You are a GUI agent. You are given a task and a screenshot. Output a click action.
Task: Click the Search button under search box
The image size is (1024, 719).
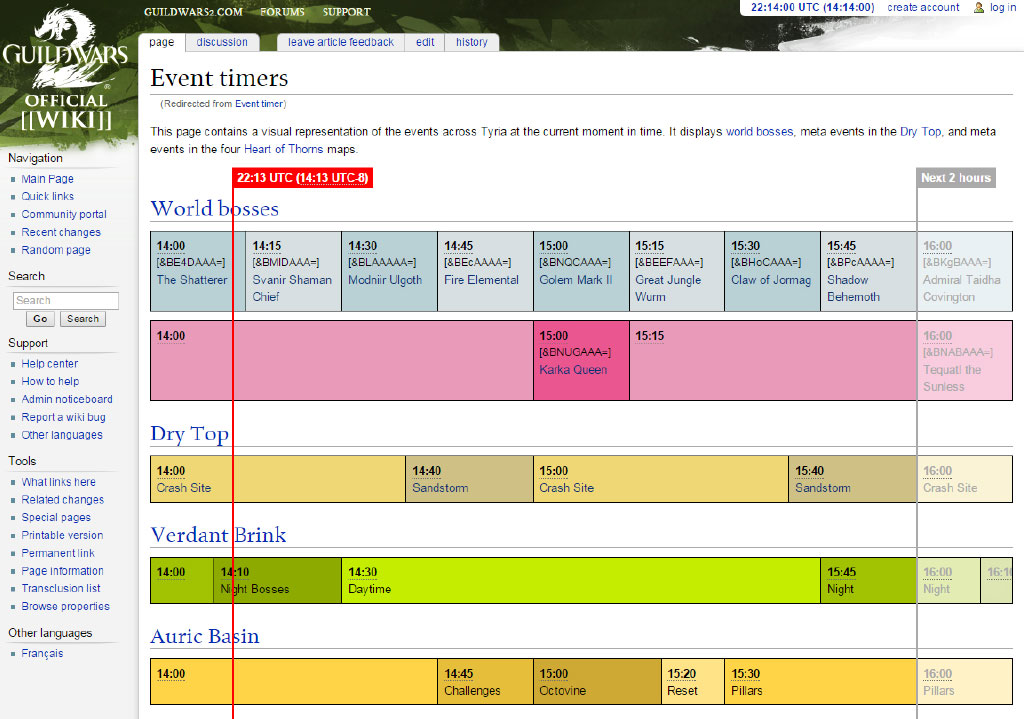coord(83,319)
